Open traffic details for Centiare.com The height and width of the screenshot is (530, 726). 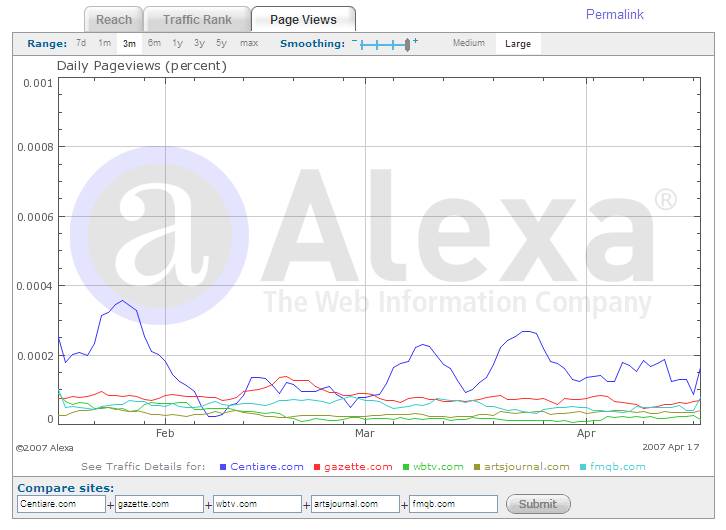point(267,467)
